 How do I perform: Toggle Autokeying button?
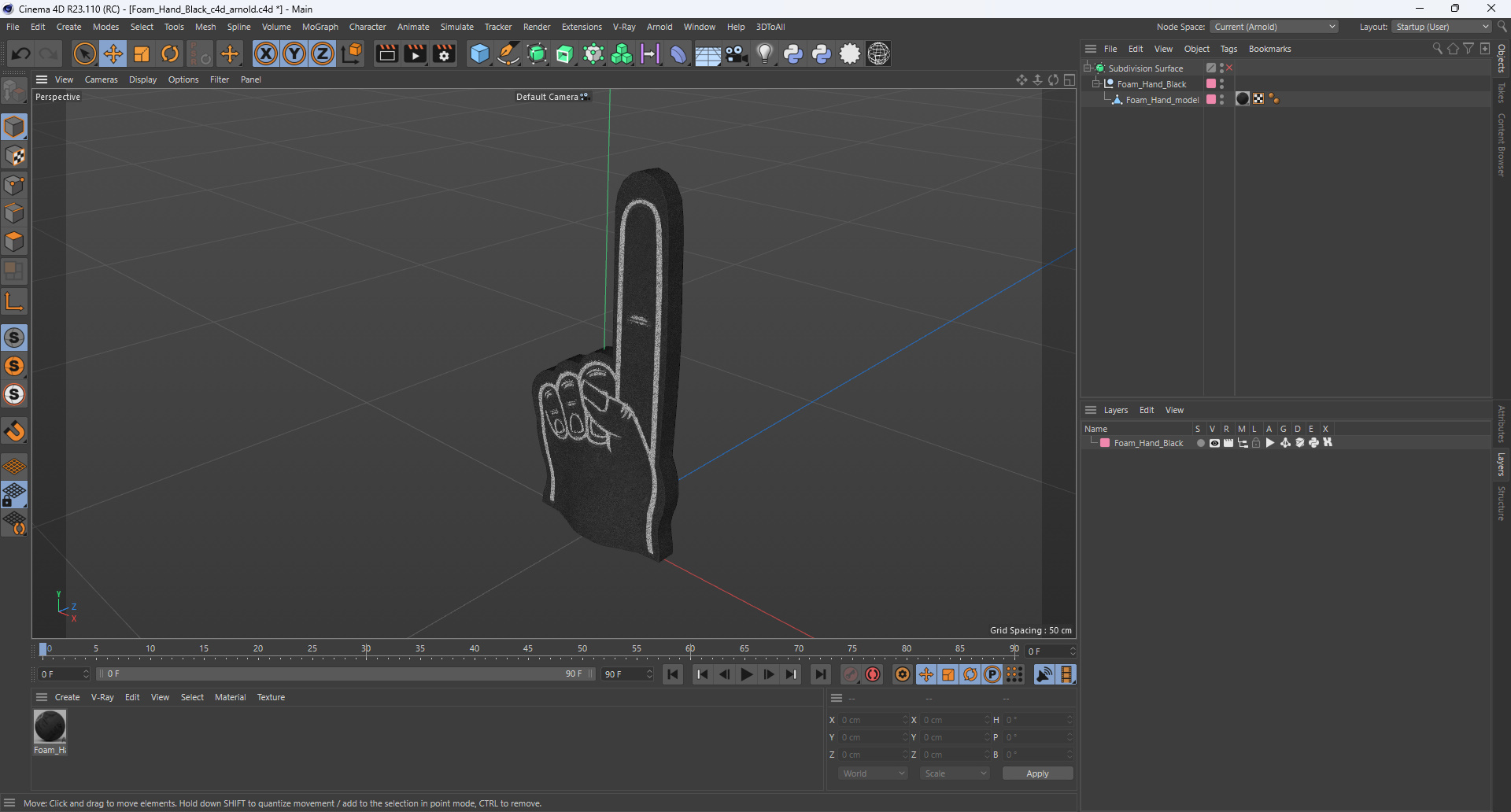[x=873, y=674]
